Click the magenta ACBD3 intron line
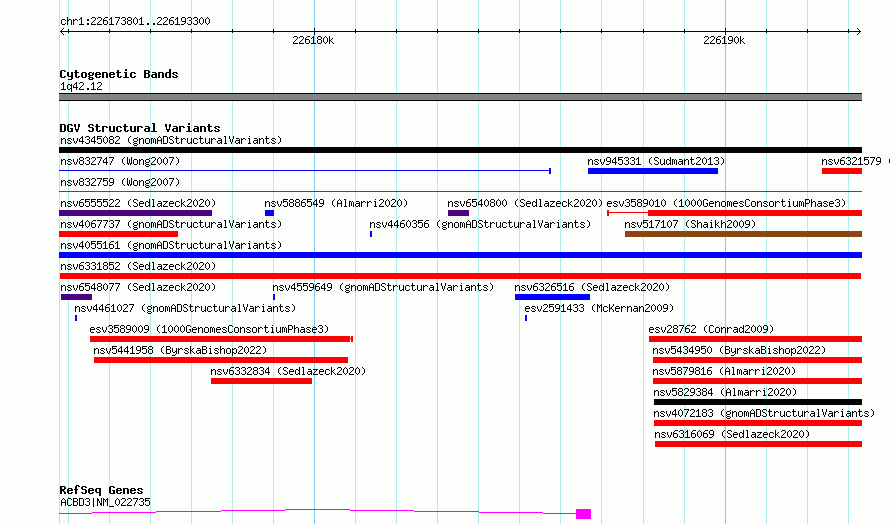The width and height of the screenshot is (890, 524). click(x=317, y=512)
